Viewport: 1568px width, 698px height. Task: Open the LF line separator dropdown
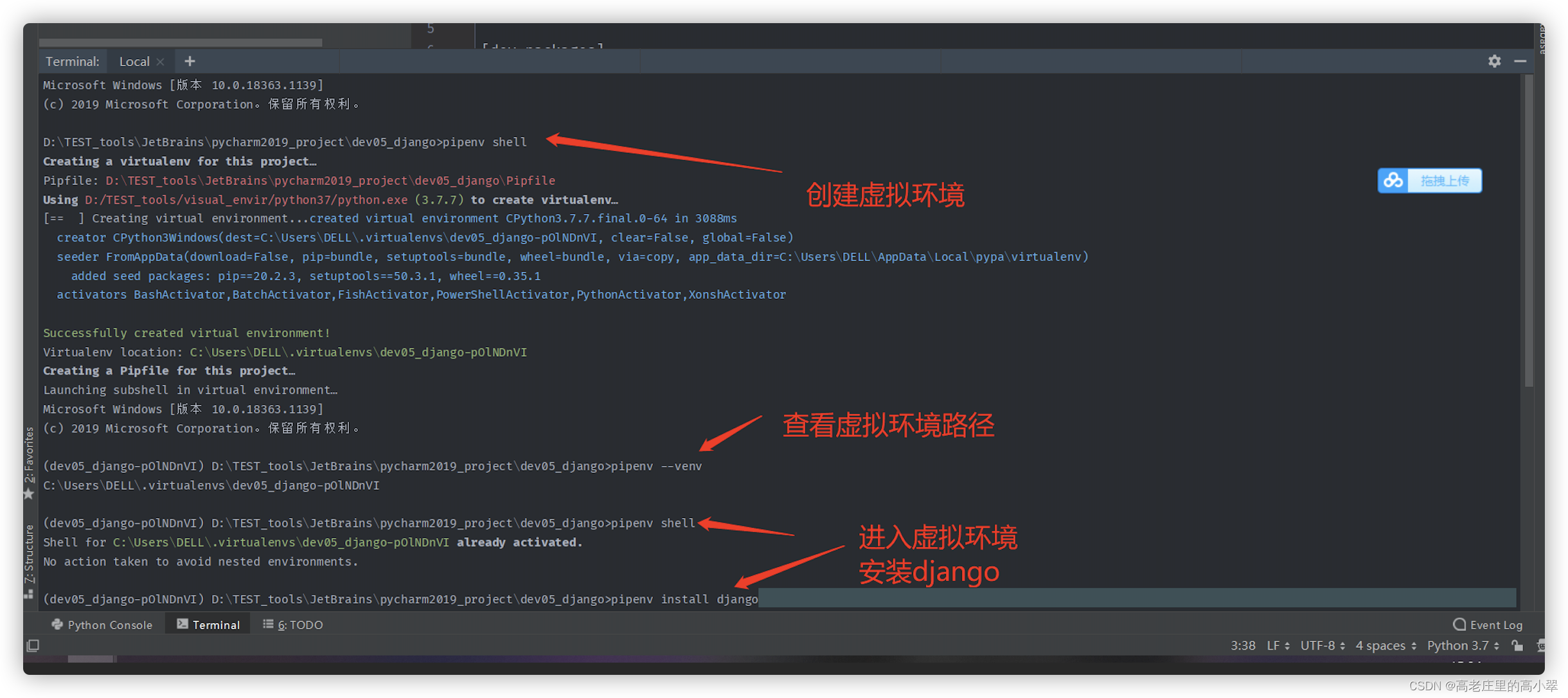1278,645
